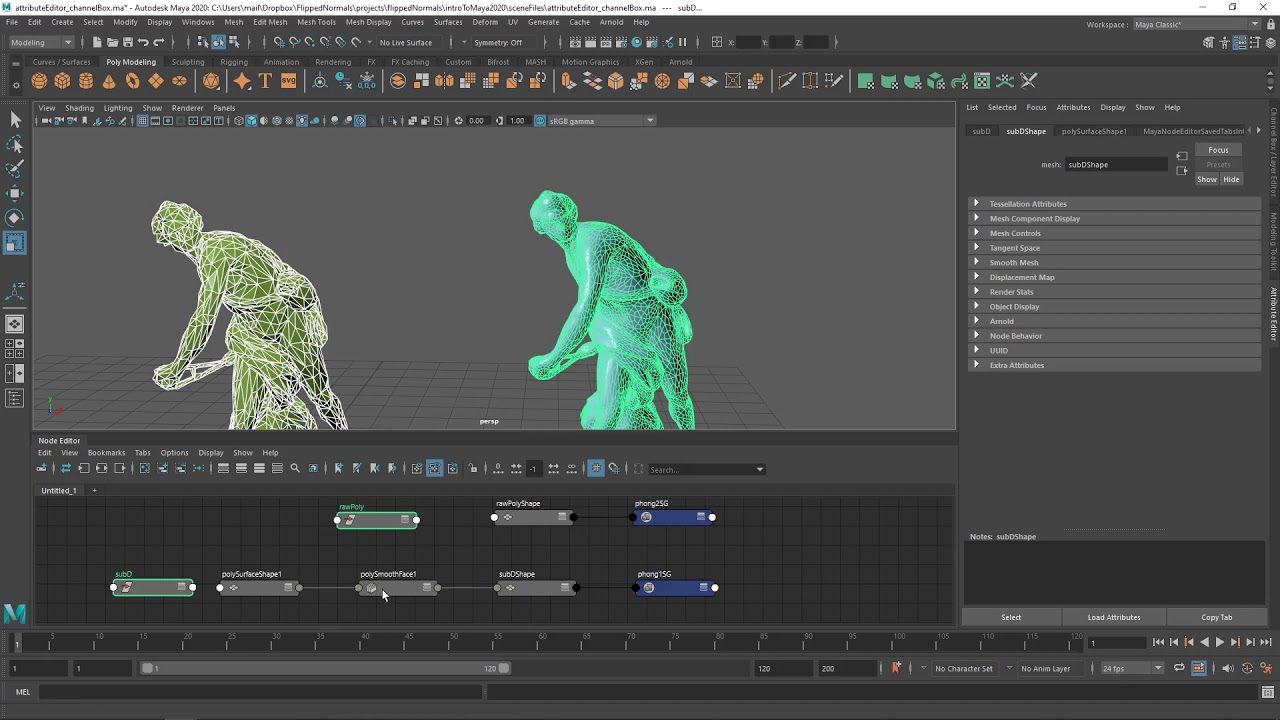The image size is (1280, 720).
Task: Click the Undo arrow in status line
Action: click(x=143, y=42)
